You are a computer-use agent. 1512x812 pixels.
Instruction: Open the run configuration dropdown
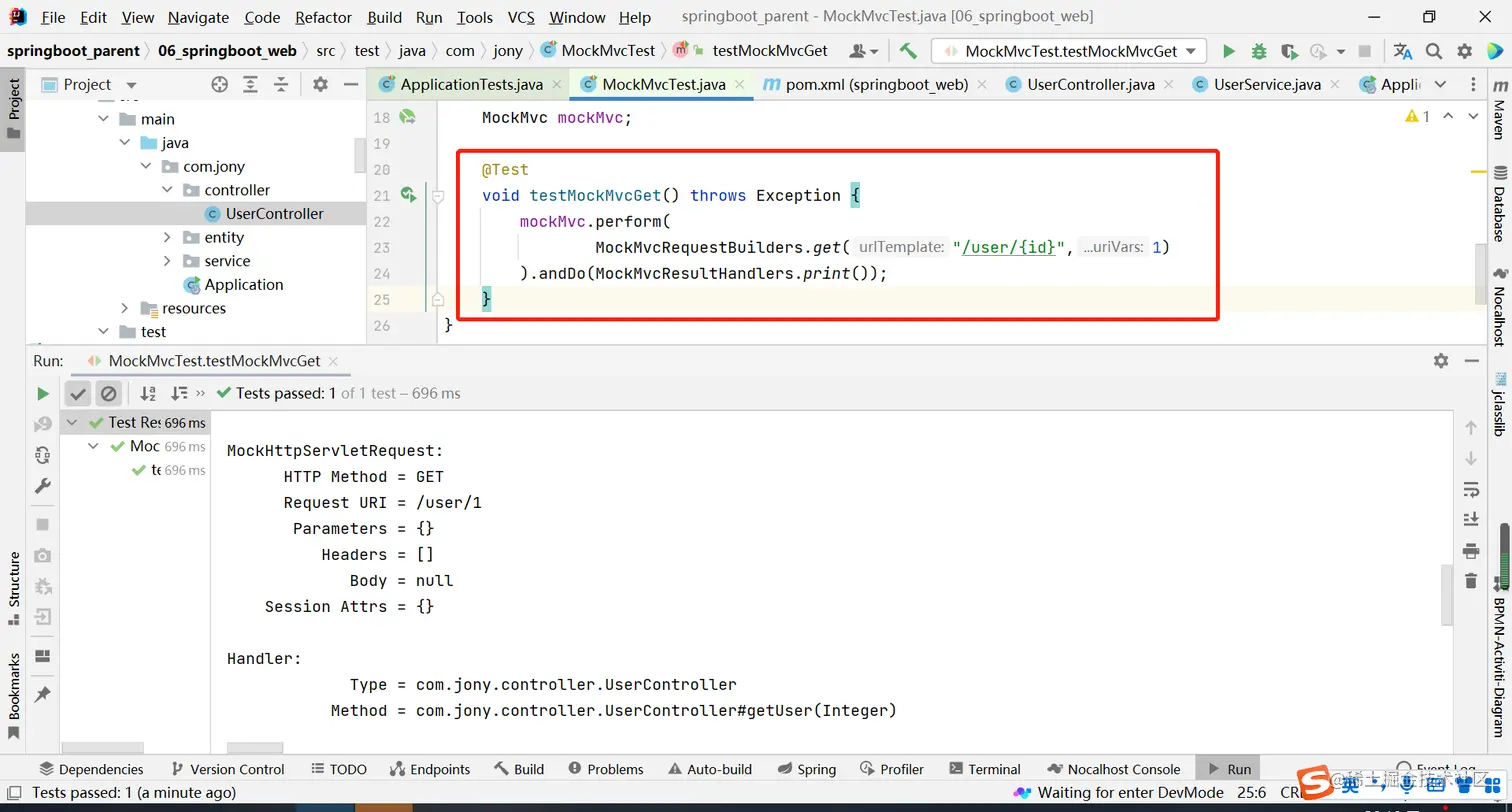coord(1069,51)
